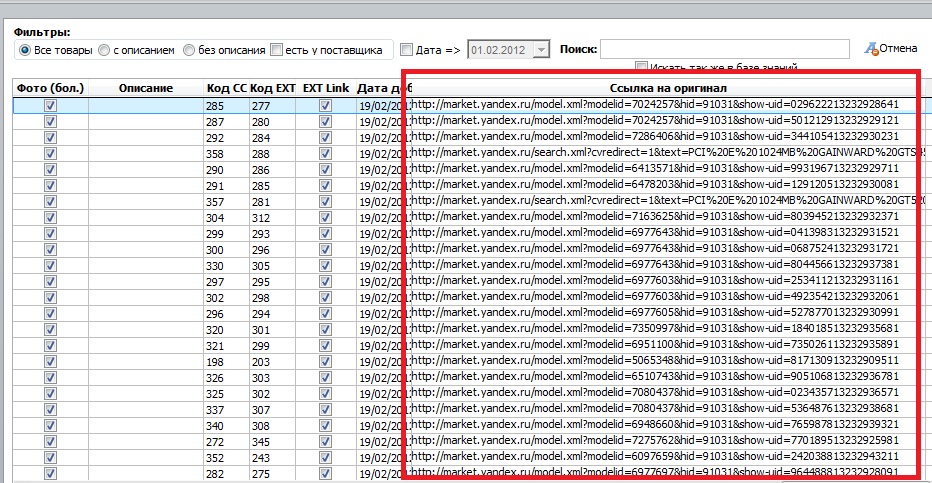Click link cell containing modelid=7275762
932x483 pixels.
pyautogui.click(x=668, y=441)
